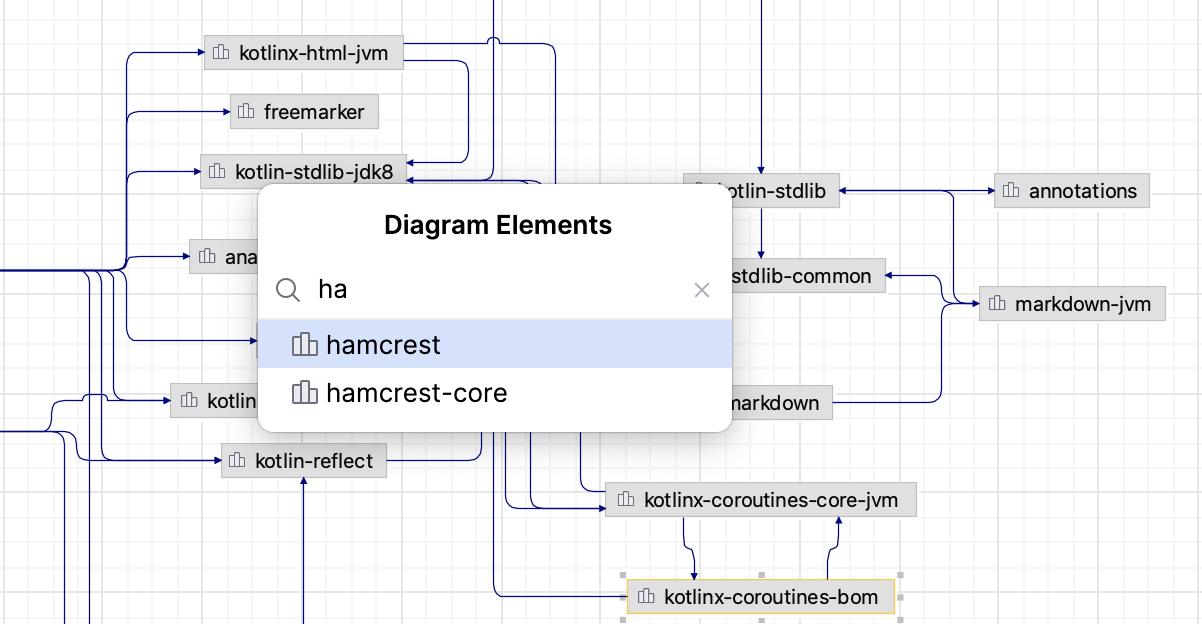Select the hamcrest result in the list
1202x624 pixels.
pyautogui.click(x=383, y=344)
